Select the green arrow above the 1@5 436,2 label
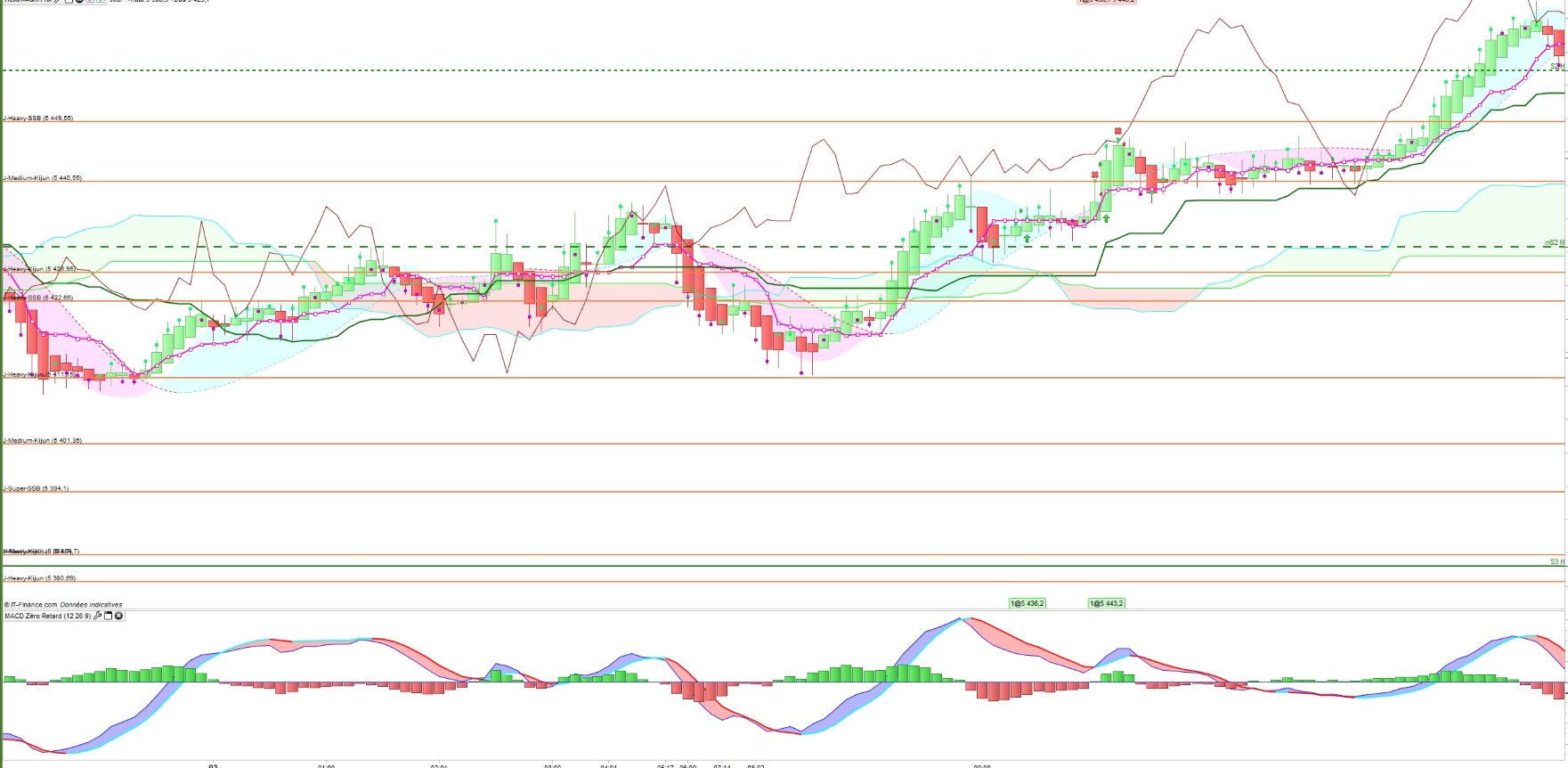1568x768 pixels. (1028, 238)
